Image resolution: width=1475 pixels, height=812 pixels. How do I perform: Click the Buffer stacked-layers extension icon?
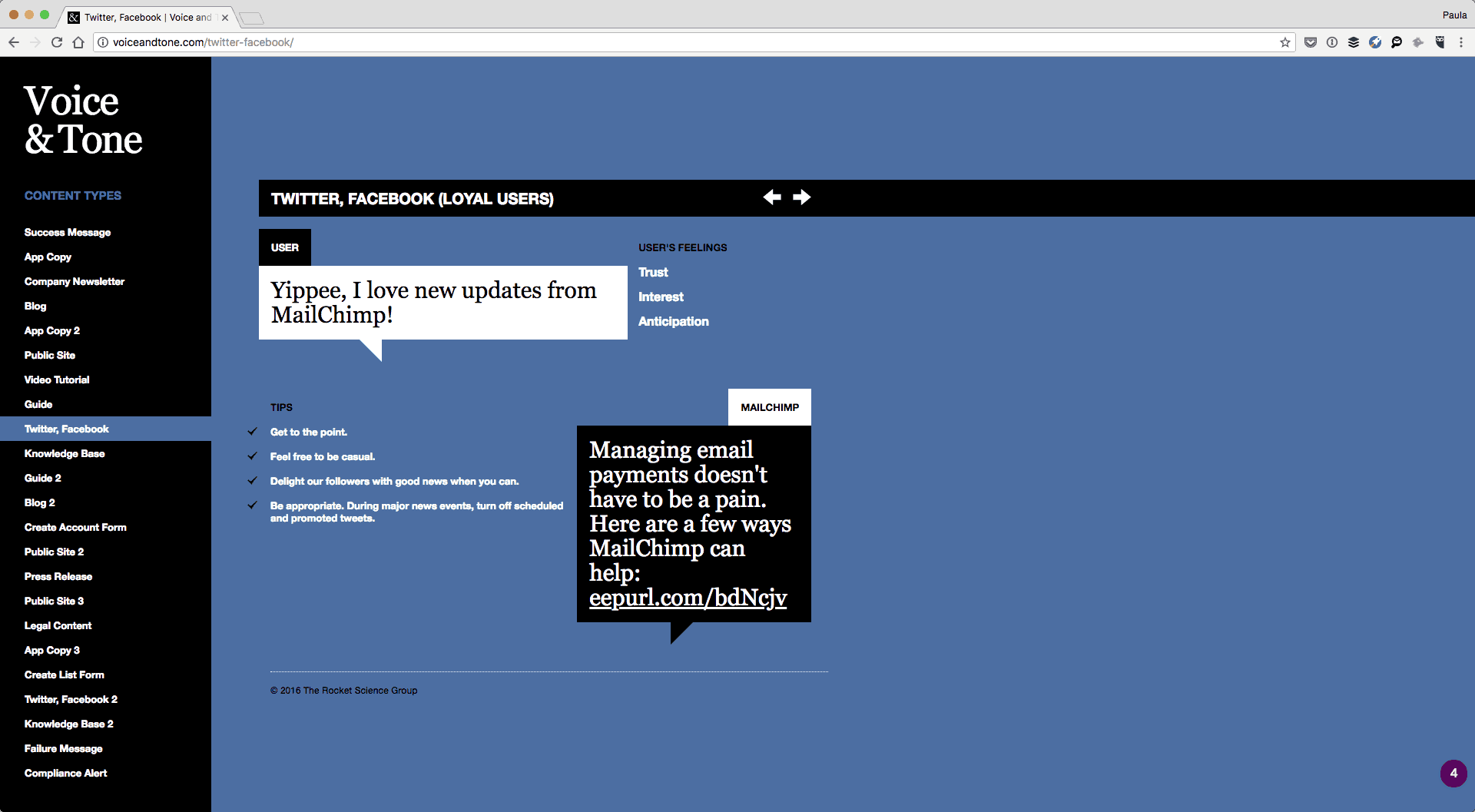[x=1354, y=42]
